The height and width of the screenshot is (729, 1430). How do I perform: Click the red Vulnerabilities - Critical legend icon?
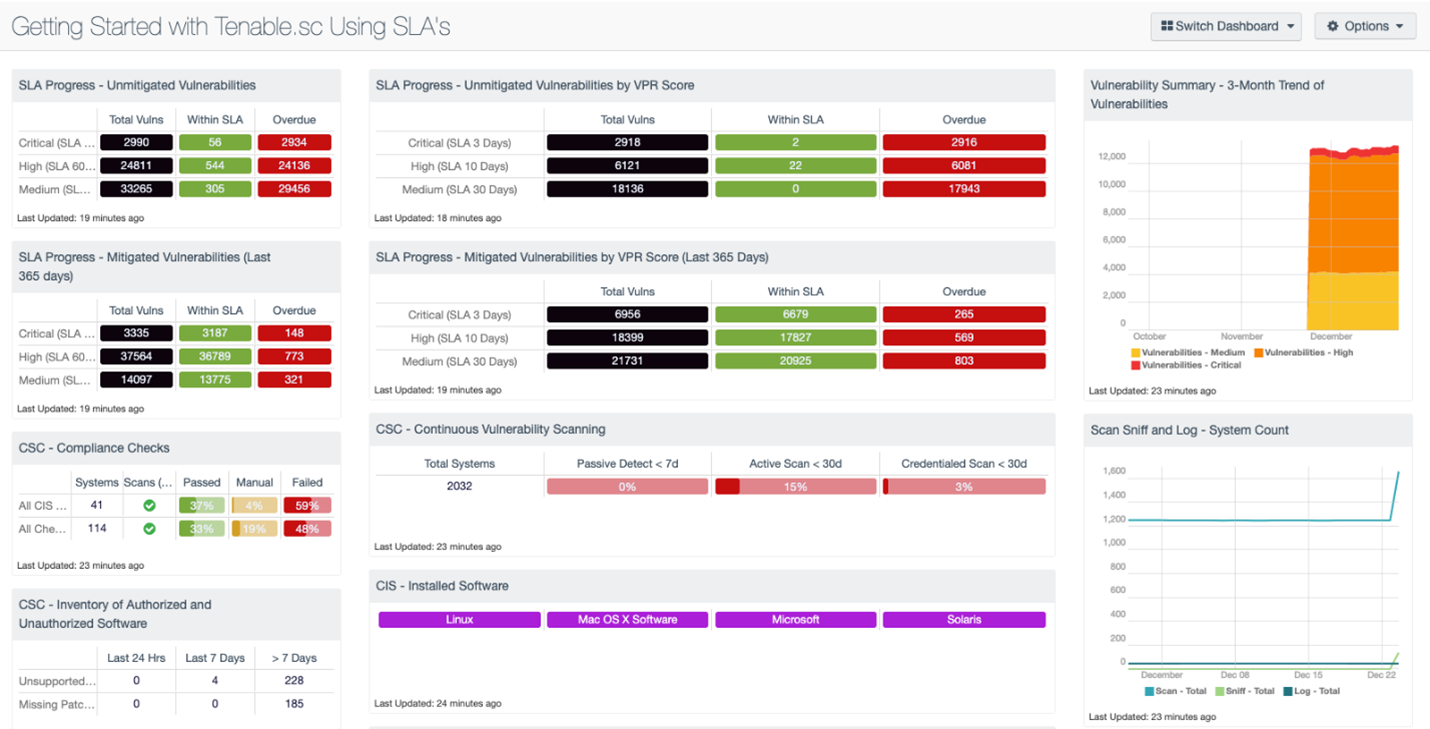click(1136, 365)
